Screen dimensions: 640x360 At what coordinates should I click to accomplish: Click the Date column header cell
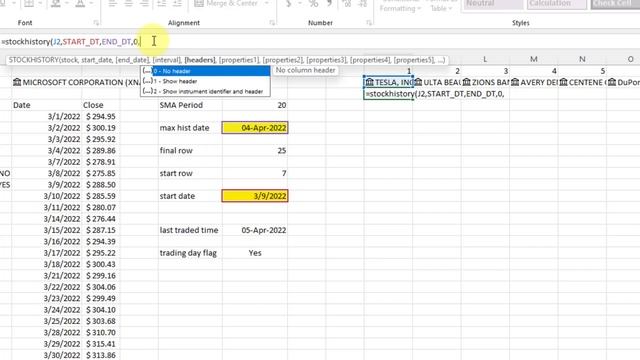coord(47,105)
